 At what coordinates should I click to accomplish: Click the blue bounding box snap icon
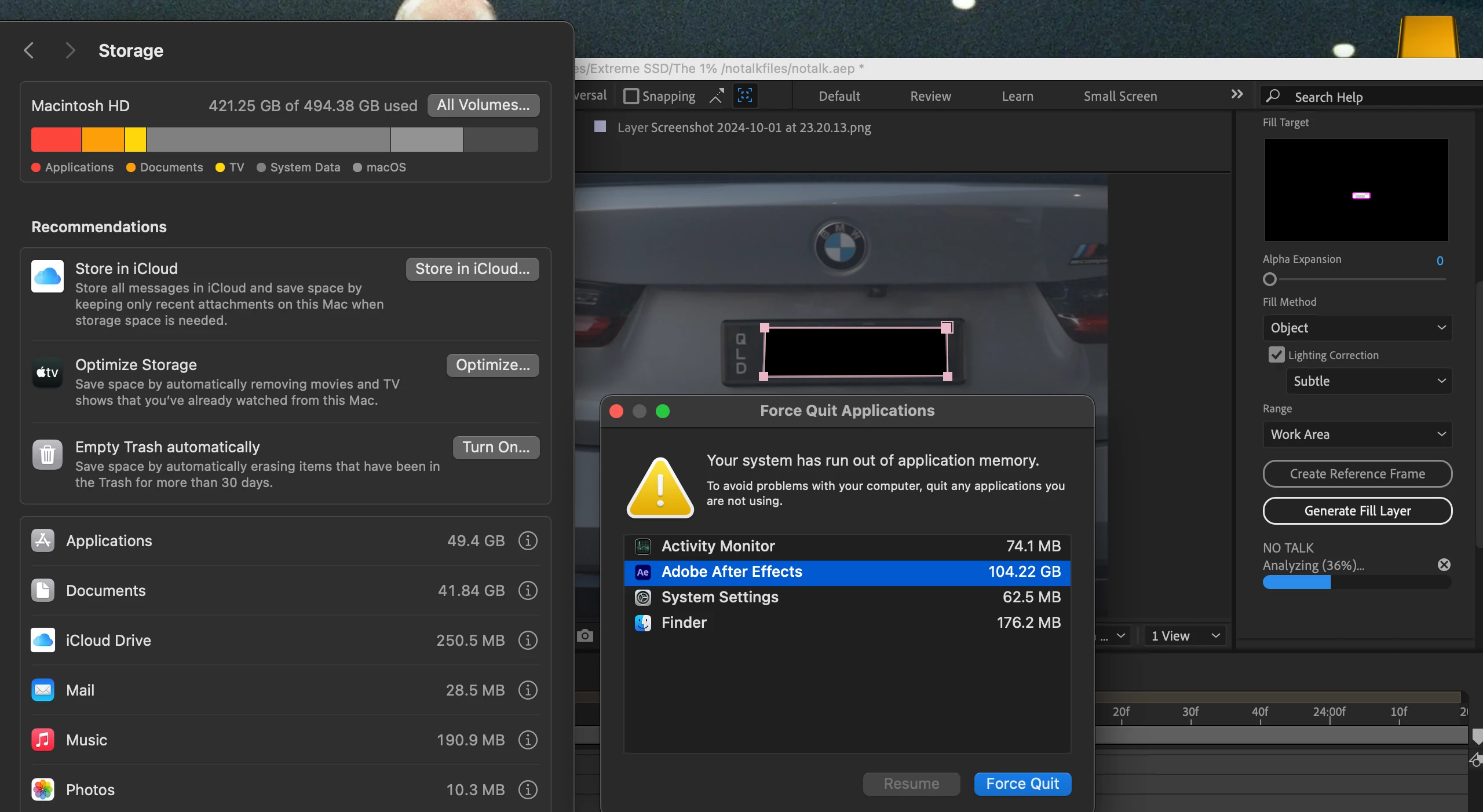click(745, 96)
